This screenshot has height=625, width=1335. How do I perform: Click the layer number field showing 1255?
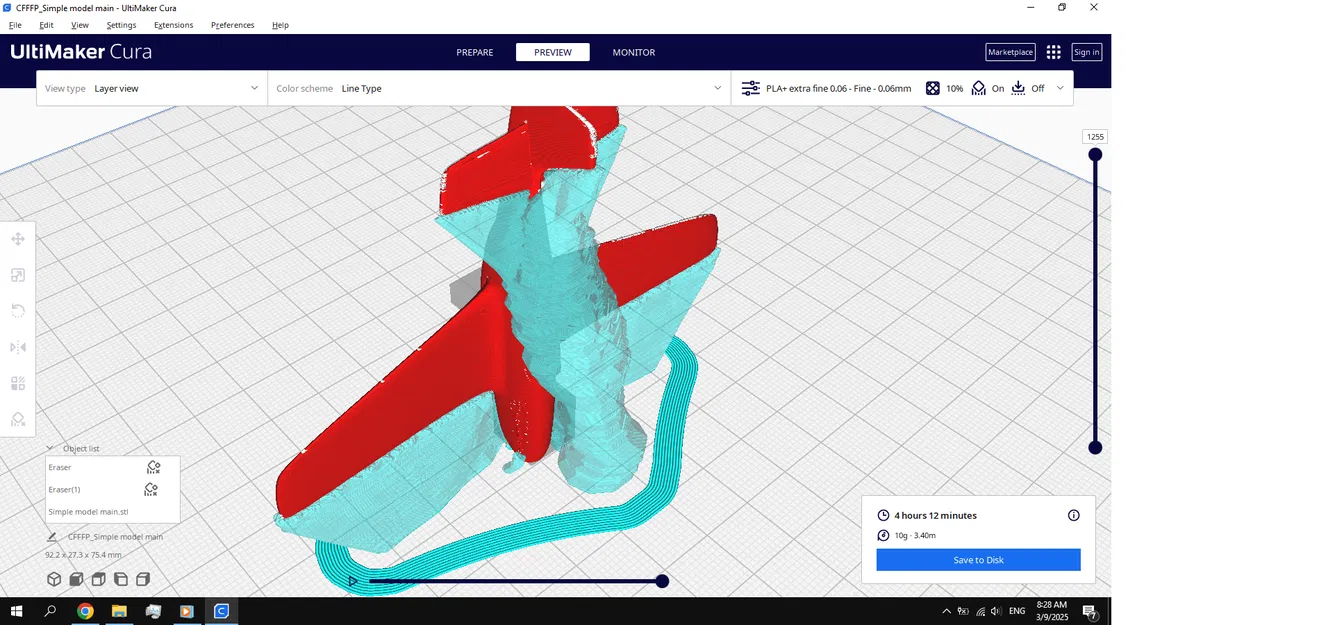[x=1095, y=137]
